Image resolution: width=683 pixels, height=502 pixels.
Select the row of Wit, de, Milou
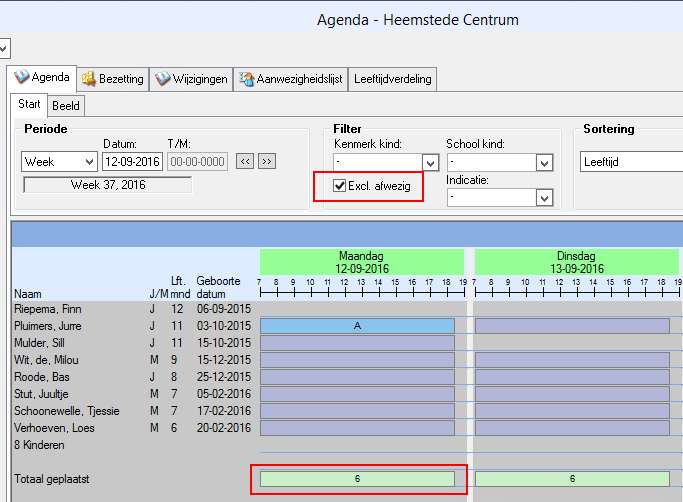[x=45, y=360]
